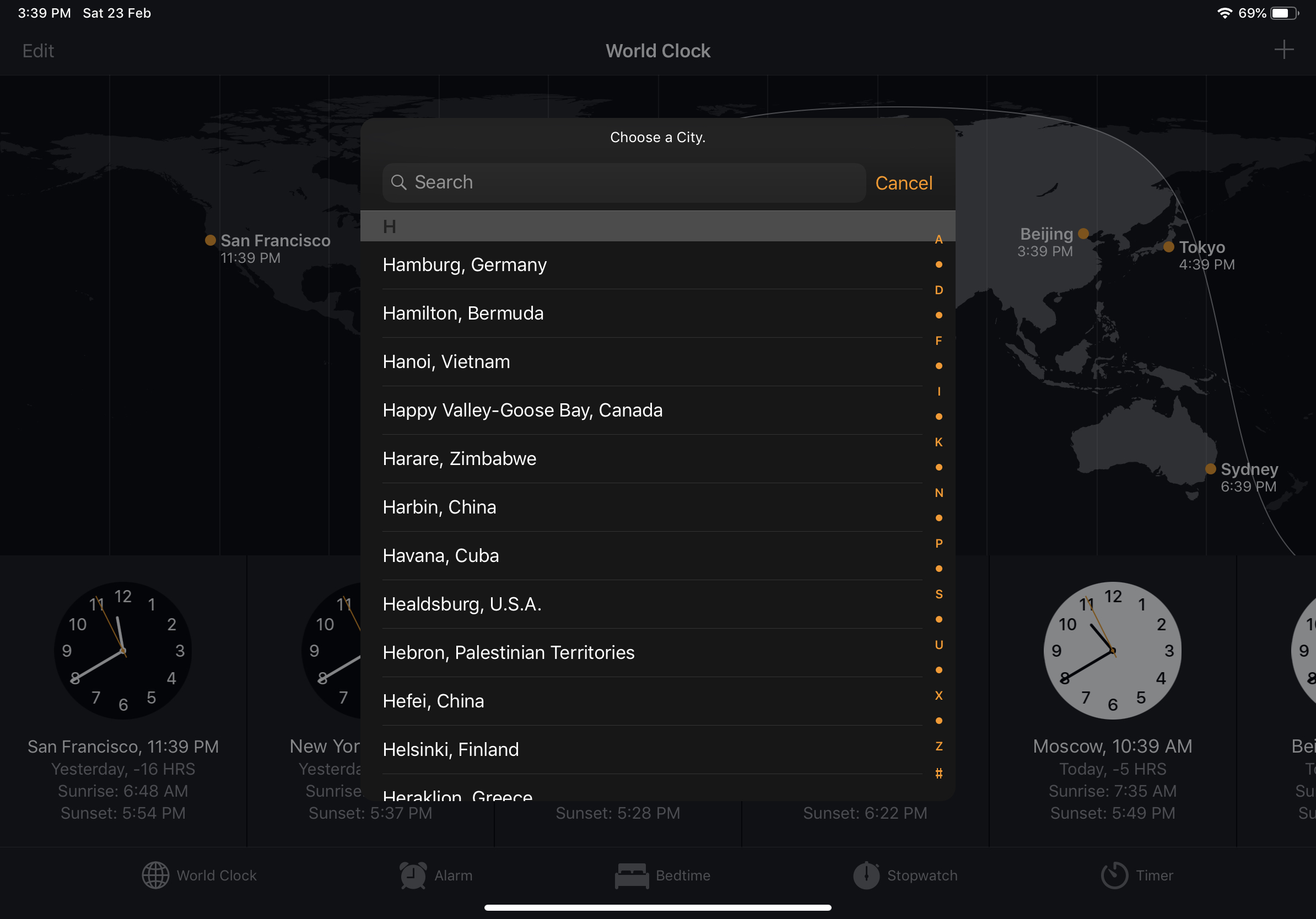Image resolution: width=1316 pixels, height=919 pixels.
Task: Select Happy Valley-Goose Bay, Canada
Action: (x=652, y=410)
